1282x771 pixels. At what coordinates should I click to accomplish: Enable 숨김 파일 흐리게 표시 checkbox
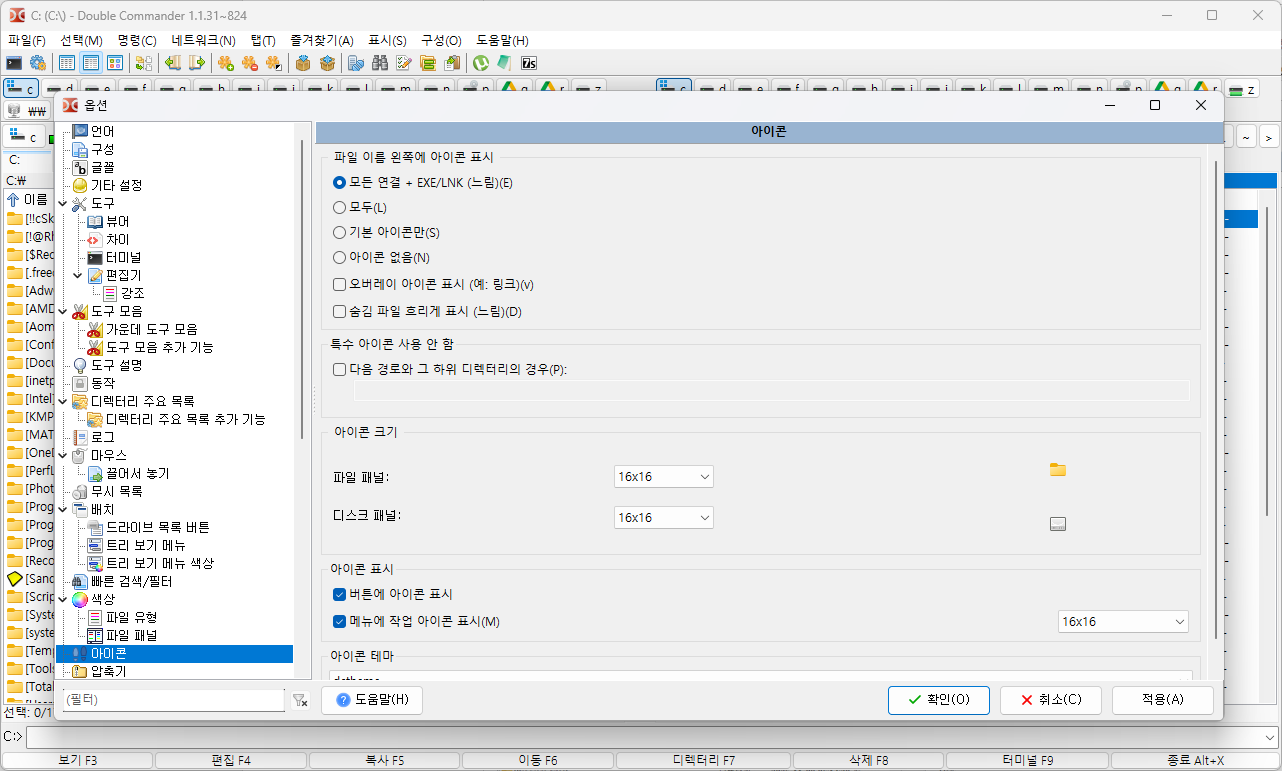(x=339, y=312)
